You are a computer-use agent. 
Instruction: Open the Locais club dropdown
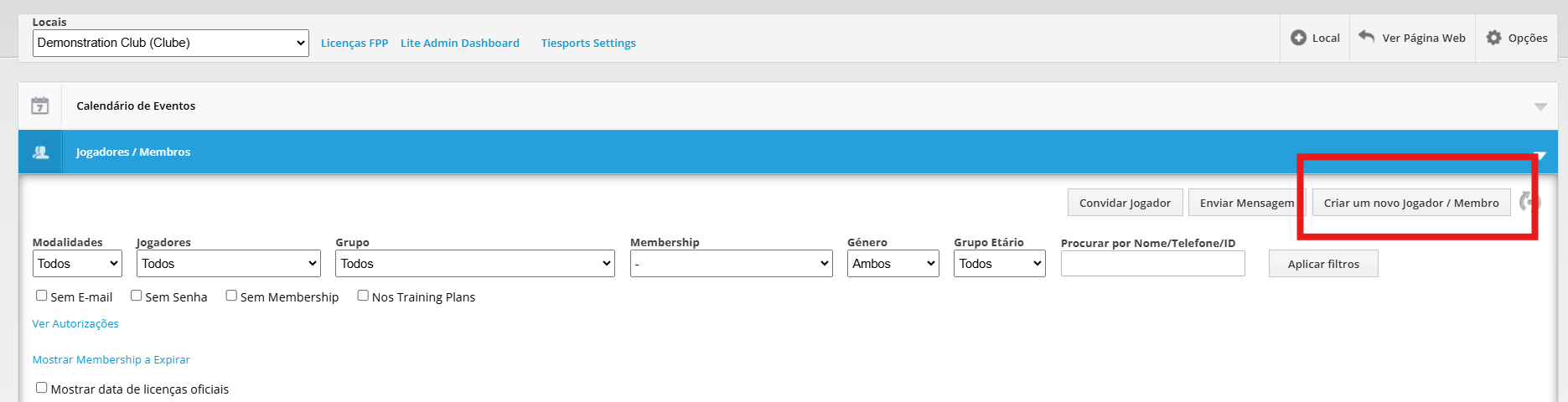tap(171, 43)
